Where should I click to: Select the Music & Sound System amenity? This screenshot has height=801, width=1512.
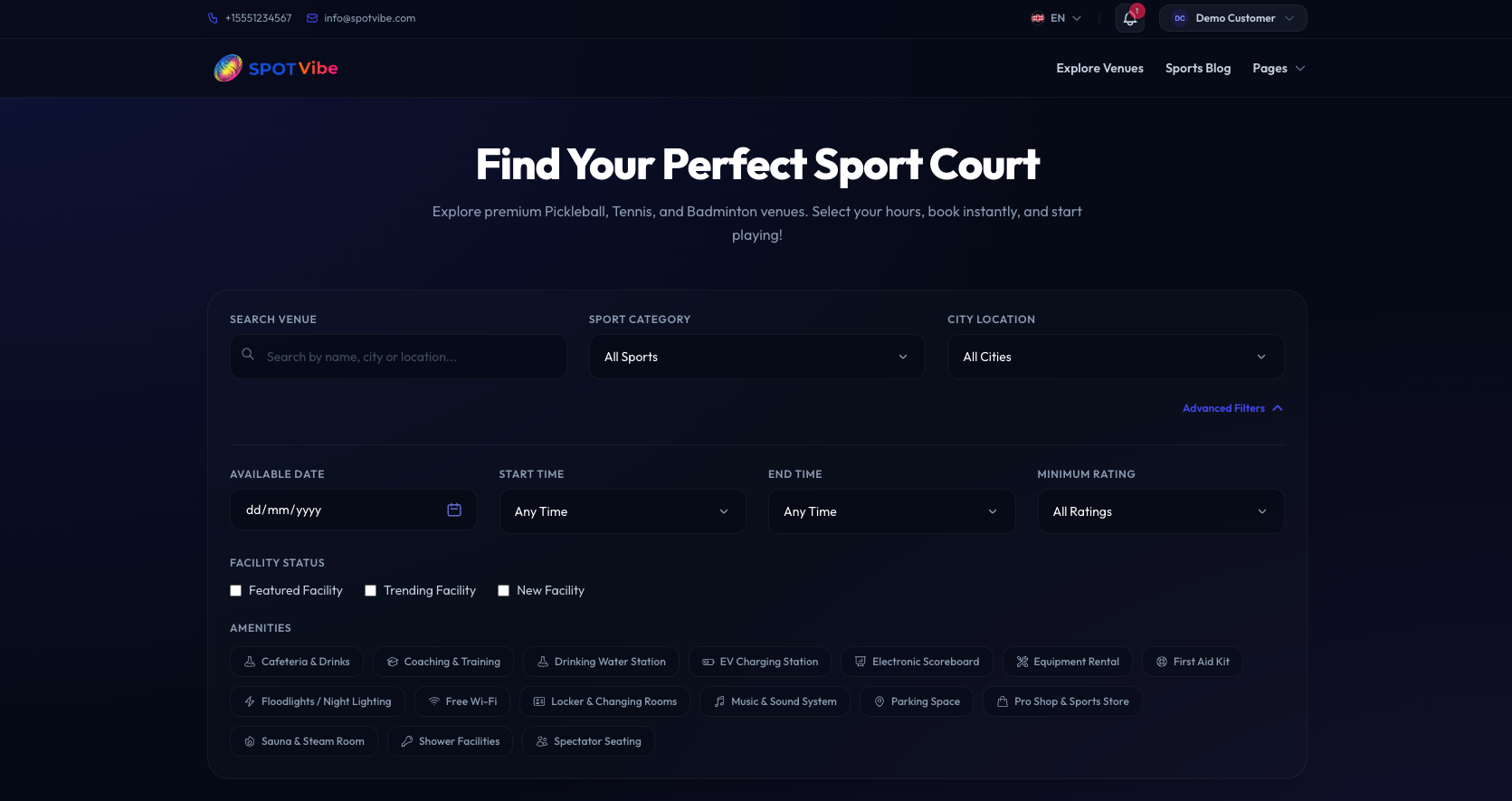[775, 701]
